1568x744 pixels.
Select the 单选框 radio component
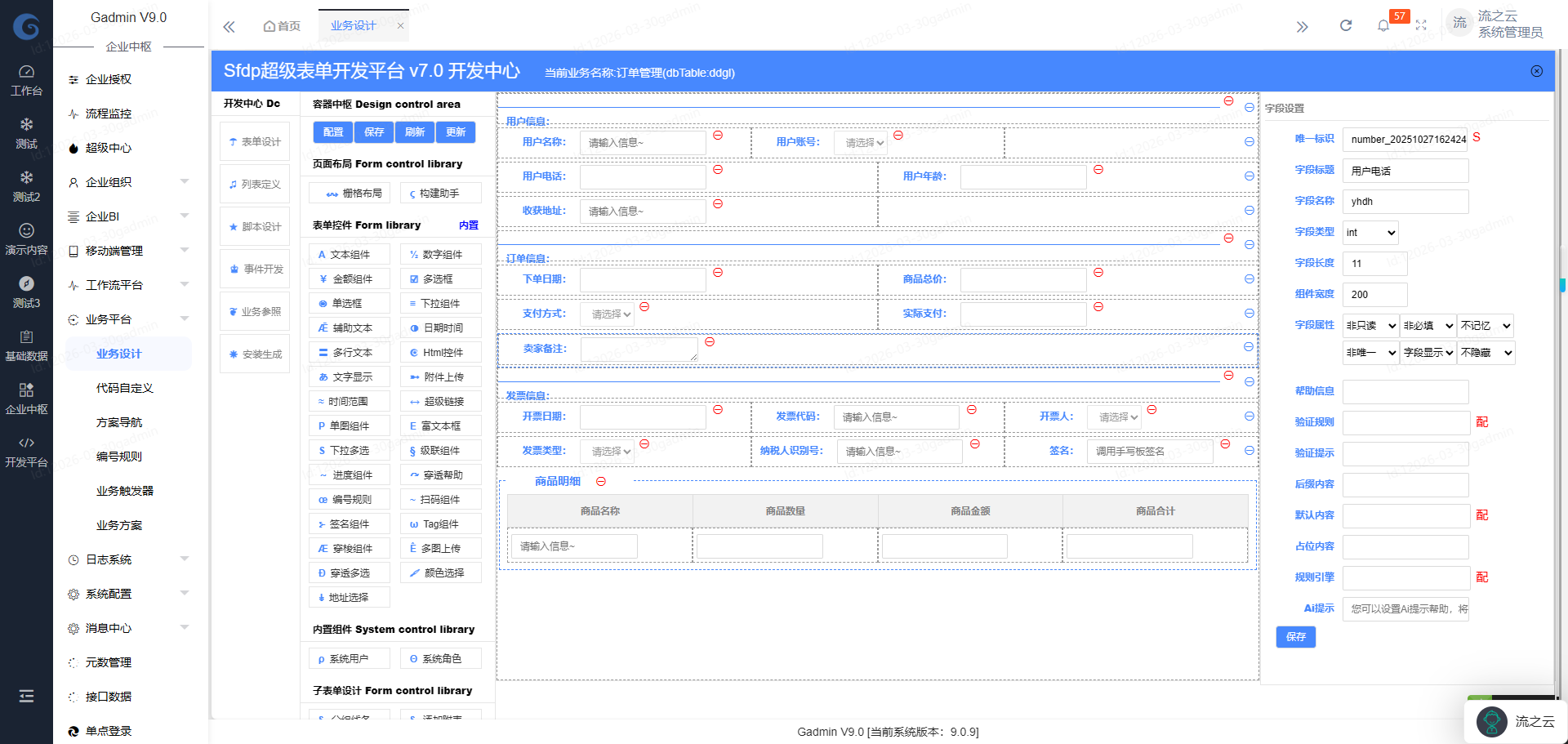349,304
